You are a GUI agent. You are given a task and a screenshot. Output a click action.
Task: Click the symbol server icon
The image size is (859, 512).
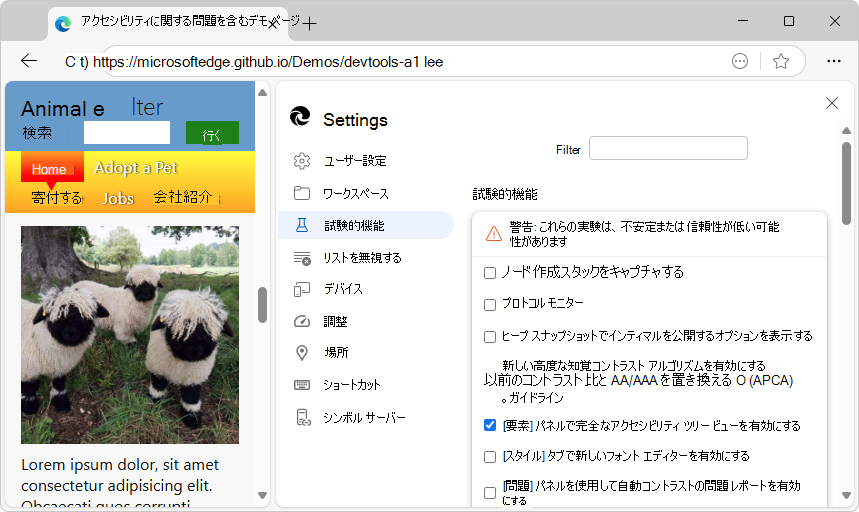[x=303, y=417]
